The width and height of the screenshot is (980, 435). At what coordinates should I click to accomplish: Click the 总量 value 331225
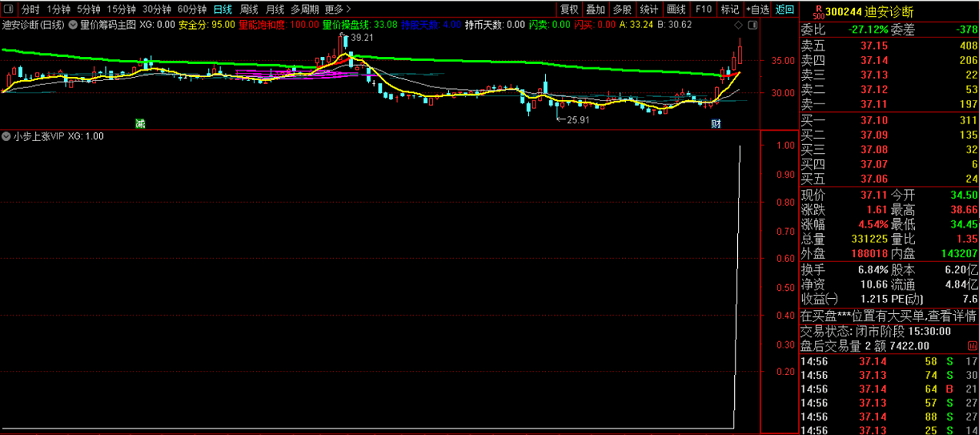point(869,239)
